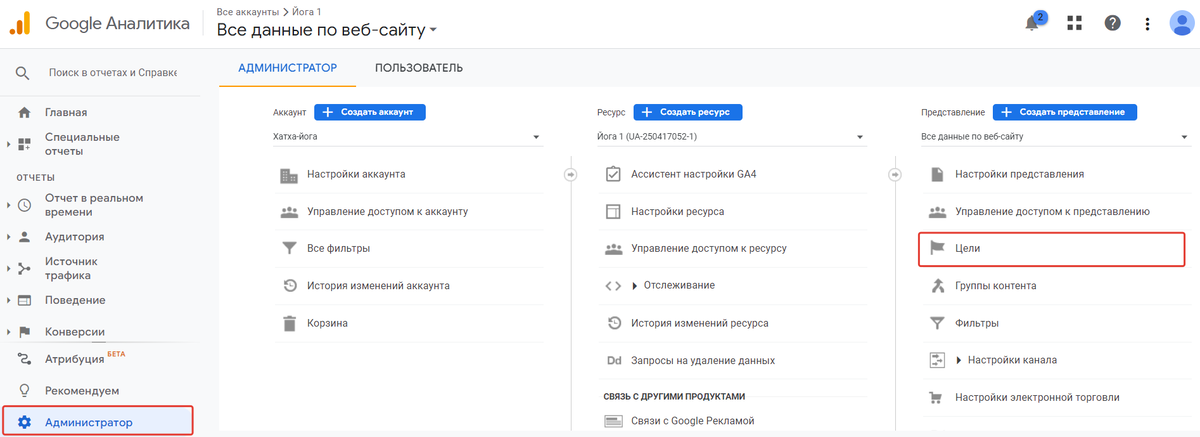Click the Специальные отчеты dashboard icon
1200x437 pixels.
(x=24, y=144)
